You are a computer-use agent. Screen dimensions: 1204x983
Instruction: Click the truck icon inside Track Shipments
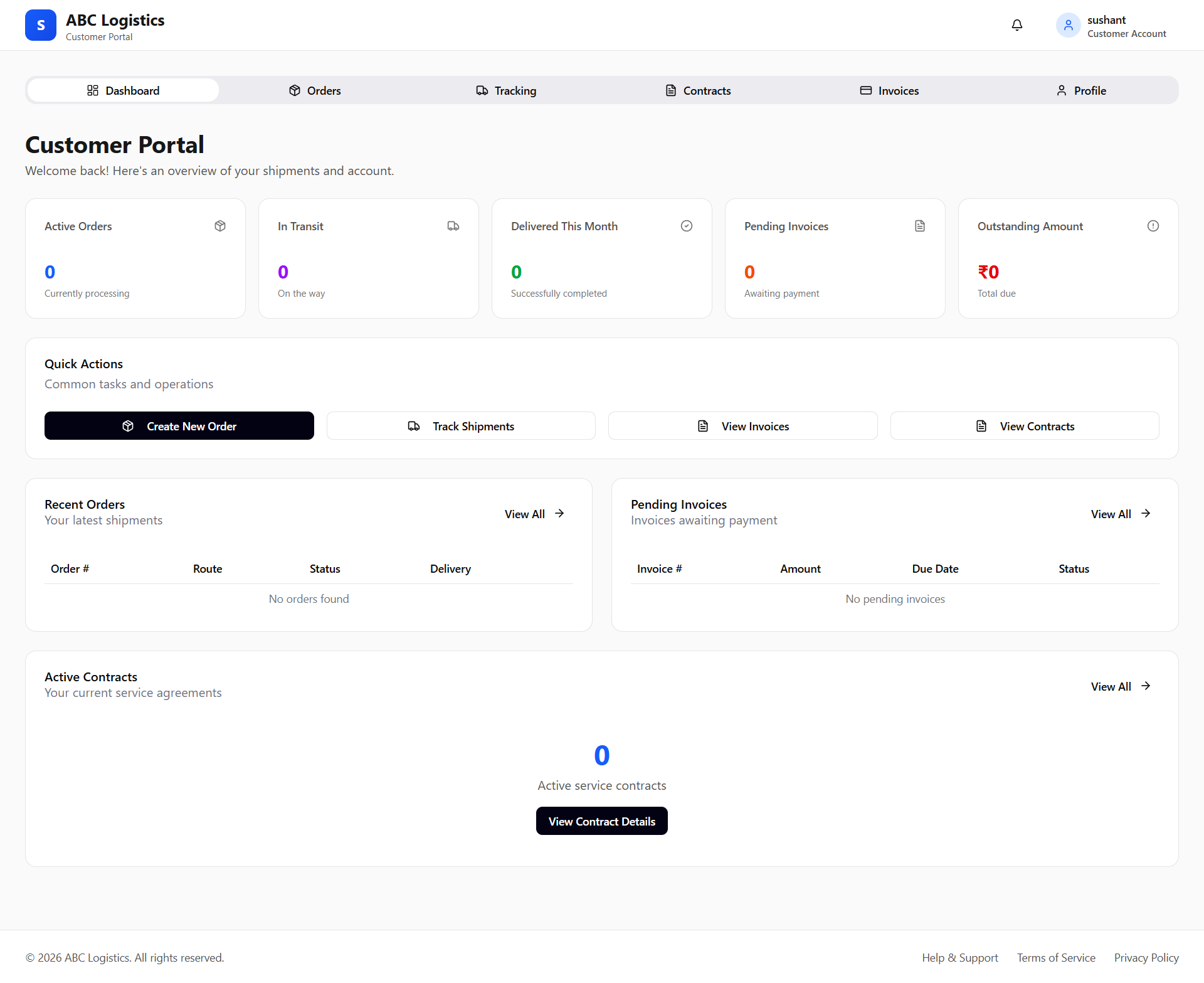tap(413, 426)
